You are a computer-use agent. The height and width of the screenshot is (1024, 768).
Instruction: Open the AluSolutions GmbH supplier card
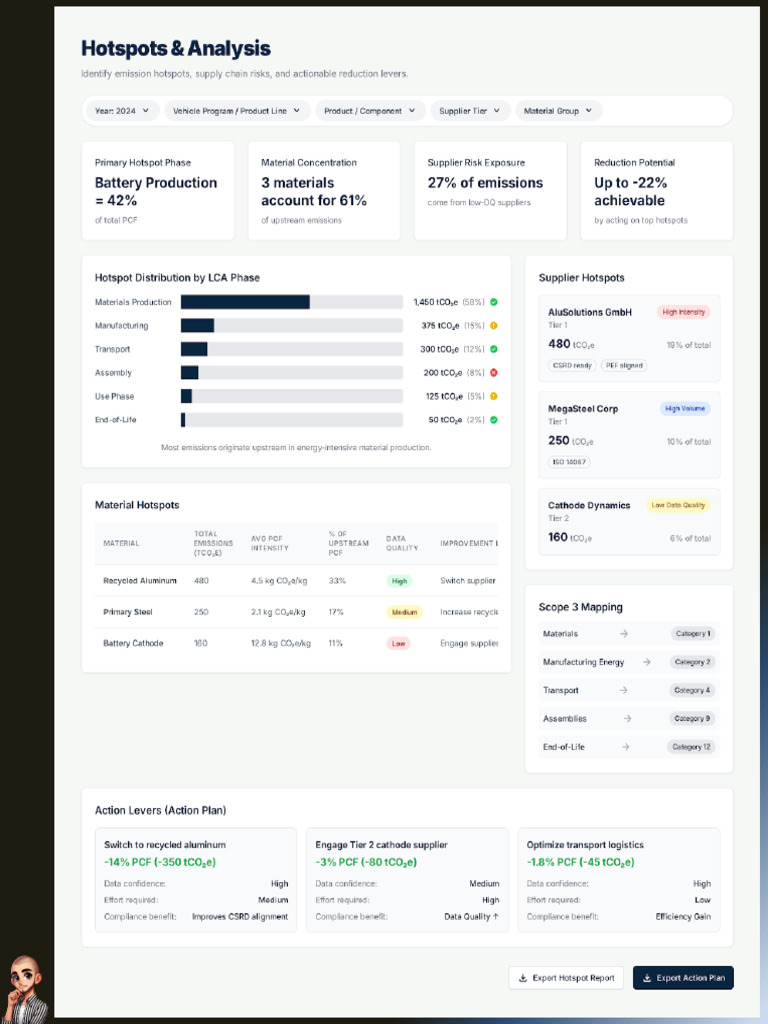pos(629,338)
